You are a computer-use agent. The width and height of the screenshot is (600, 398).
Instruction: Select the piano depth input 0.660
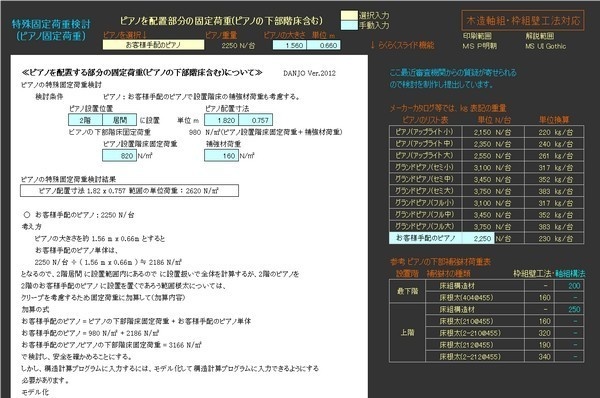(x=323, y=46)
